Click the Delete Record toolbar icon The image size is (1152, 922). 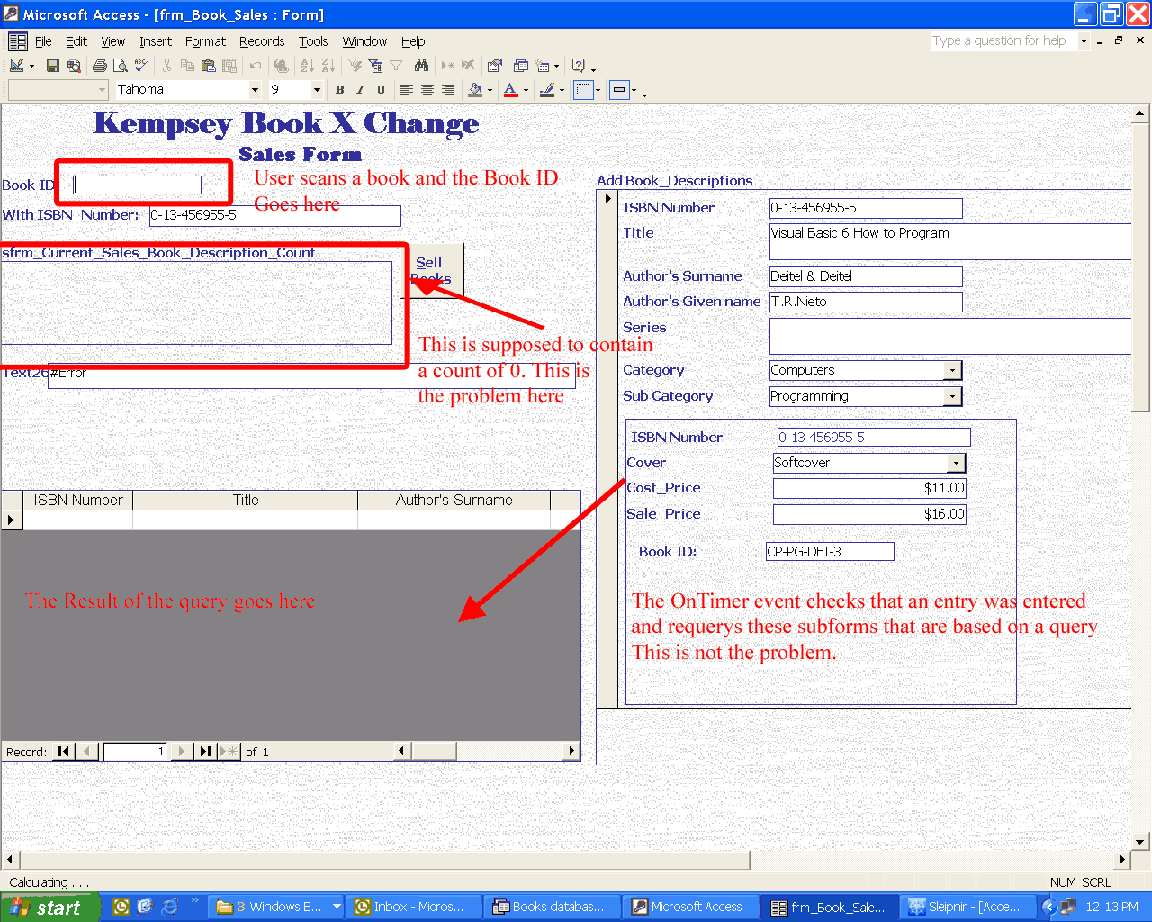(468, 66)
